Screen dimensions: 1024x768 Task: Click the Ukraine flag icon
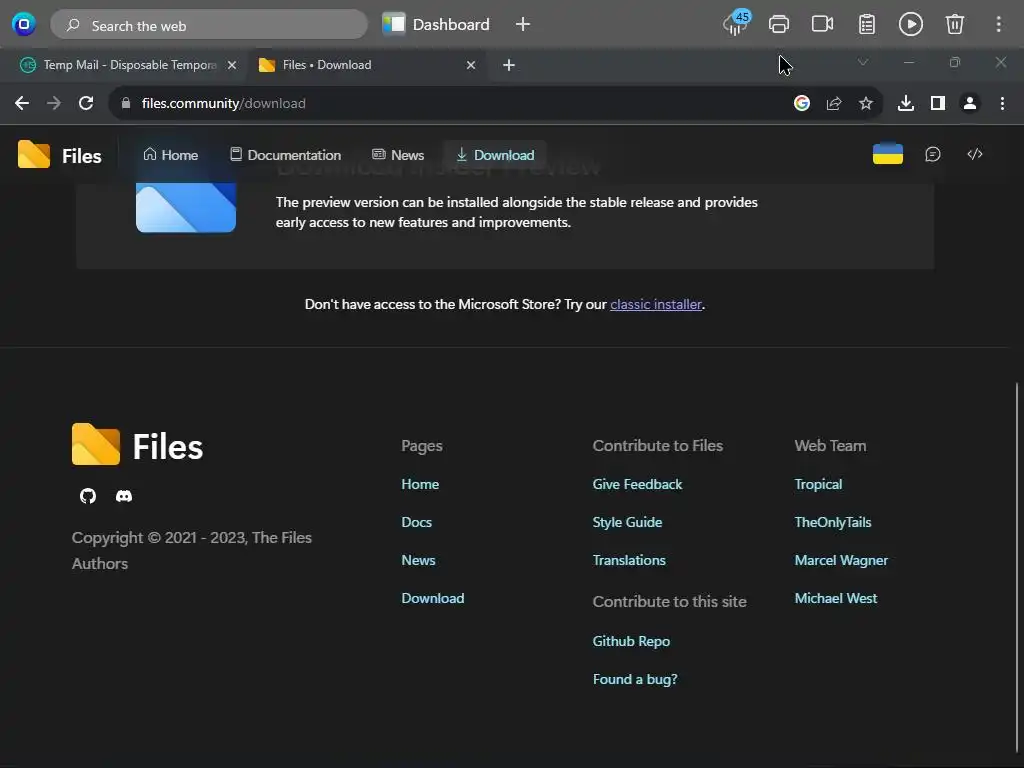[888, 154]
